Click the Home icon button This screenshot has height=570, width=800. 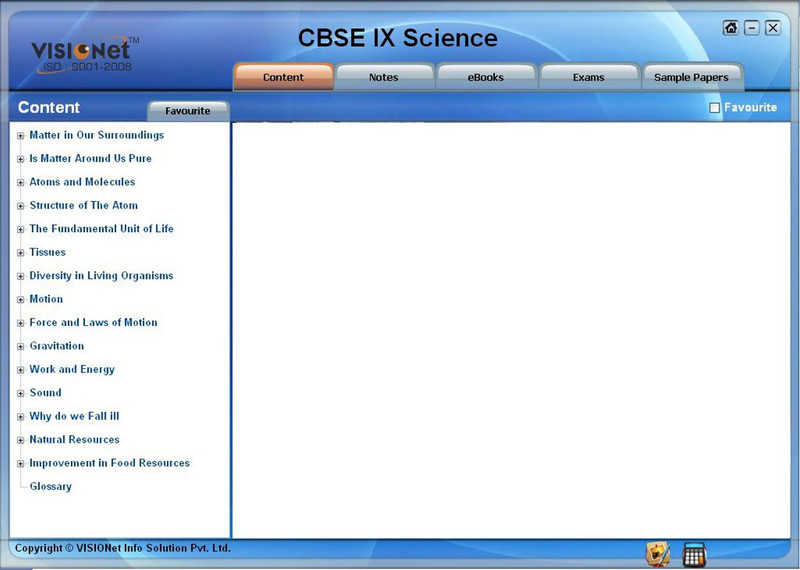pyautogui.click(x=731, y=28)
